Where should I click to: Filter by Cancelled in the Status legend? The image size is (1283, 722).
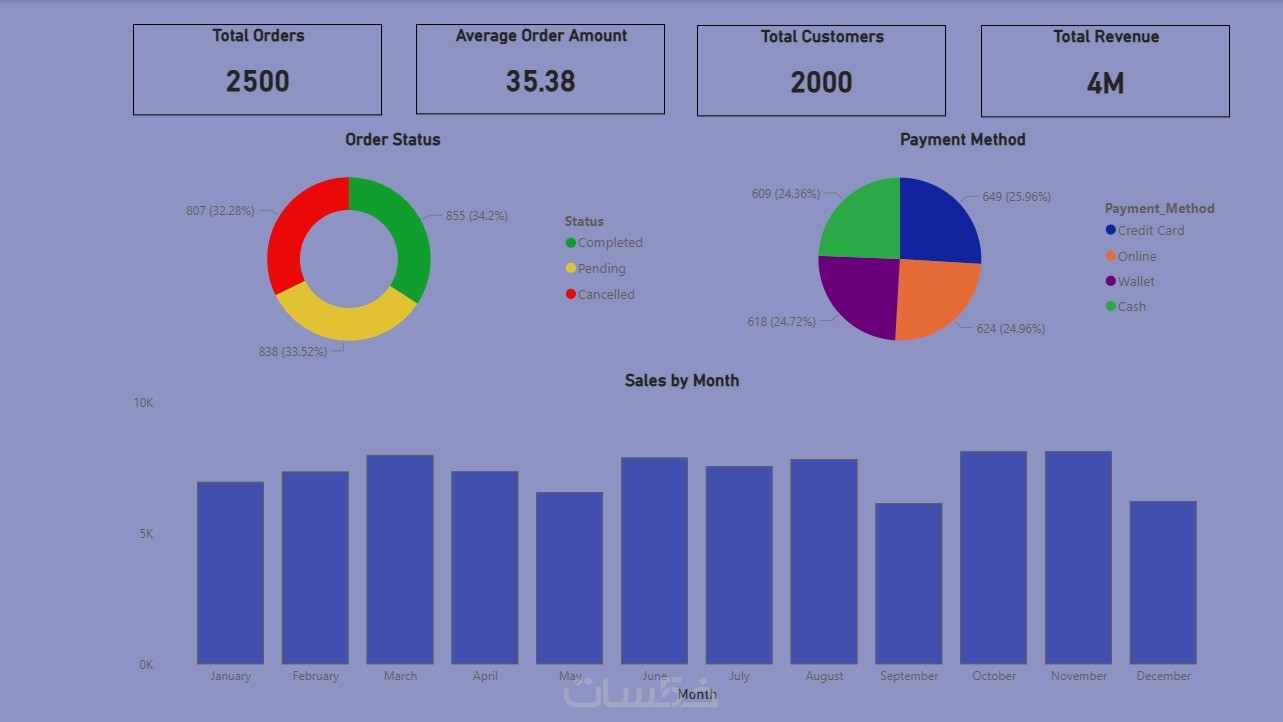point(600,295)
